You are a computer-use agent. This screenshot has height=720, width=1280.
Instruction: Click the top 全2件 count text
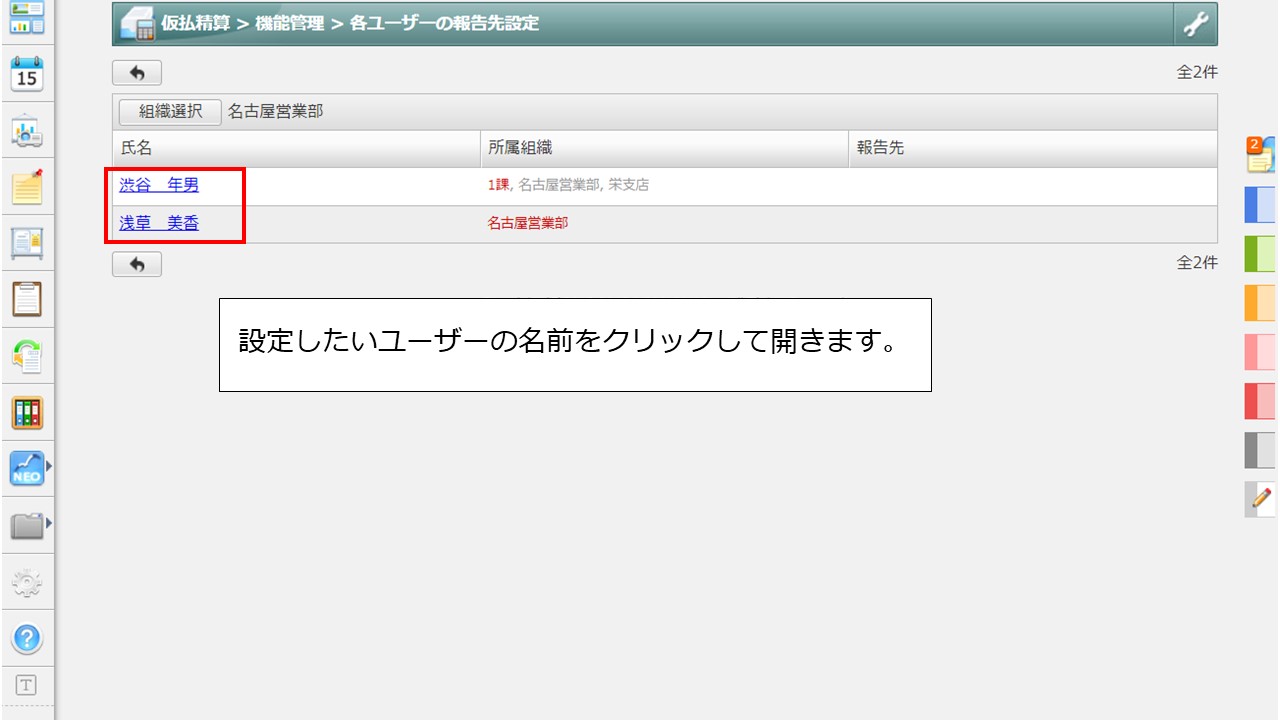coord(1197,72)
